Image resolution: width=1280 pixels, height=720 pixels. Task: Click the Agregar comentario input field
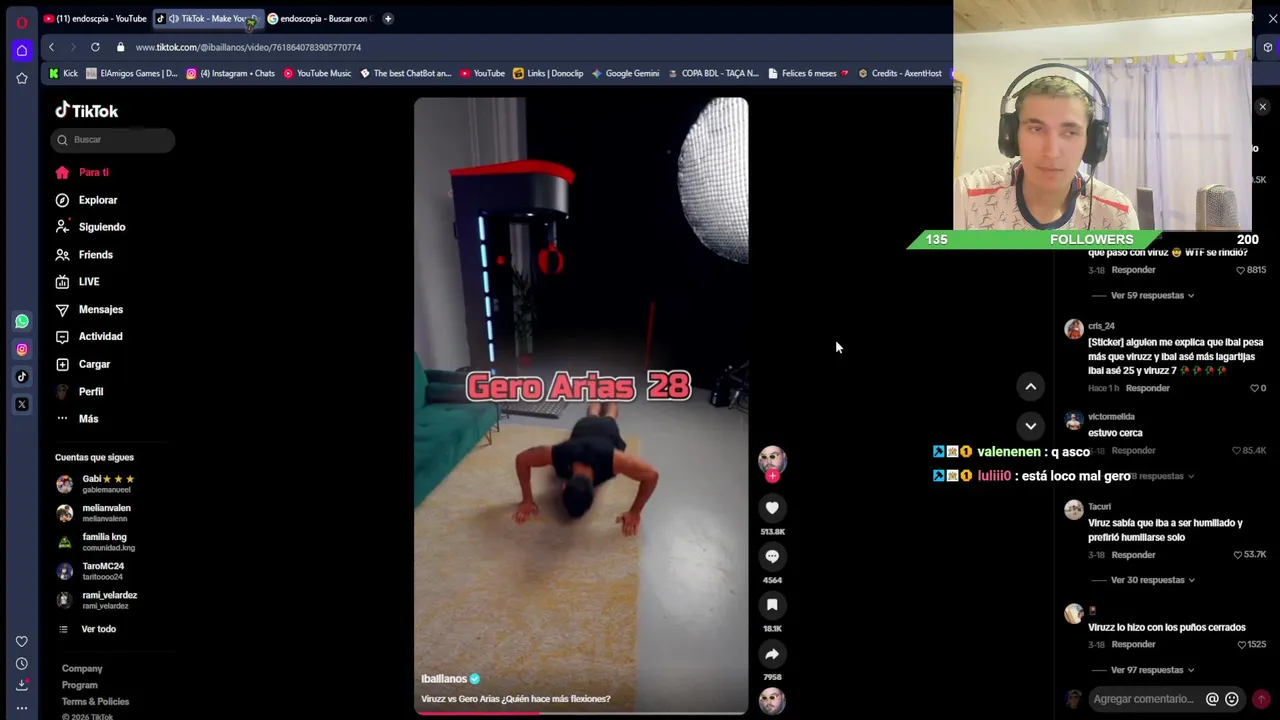[1144, 699]
